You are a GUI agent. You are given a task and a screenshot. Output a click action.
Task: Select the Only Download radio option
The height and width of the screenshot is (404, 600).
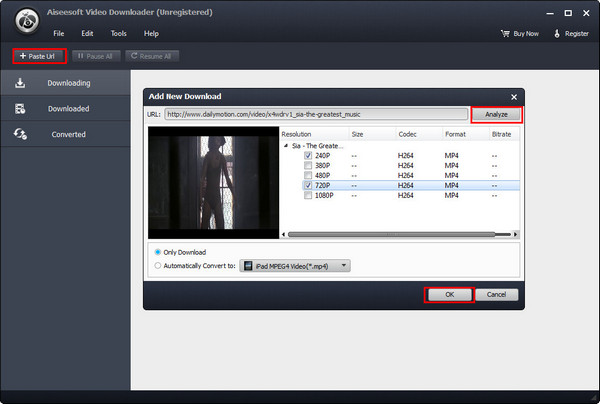point(157,251)
